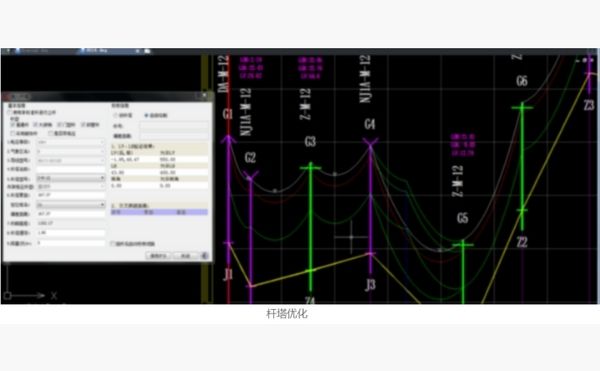Viewport: 600px width, 371px height.
Task: Click the round help icon in the dialog's bottom corner
Action: click(205, 255)
